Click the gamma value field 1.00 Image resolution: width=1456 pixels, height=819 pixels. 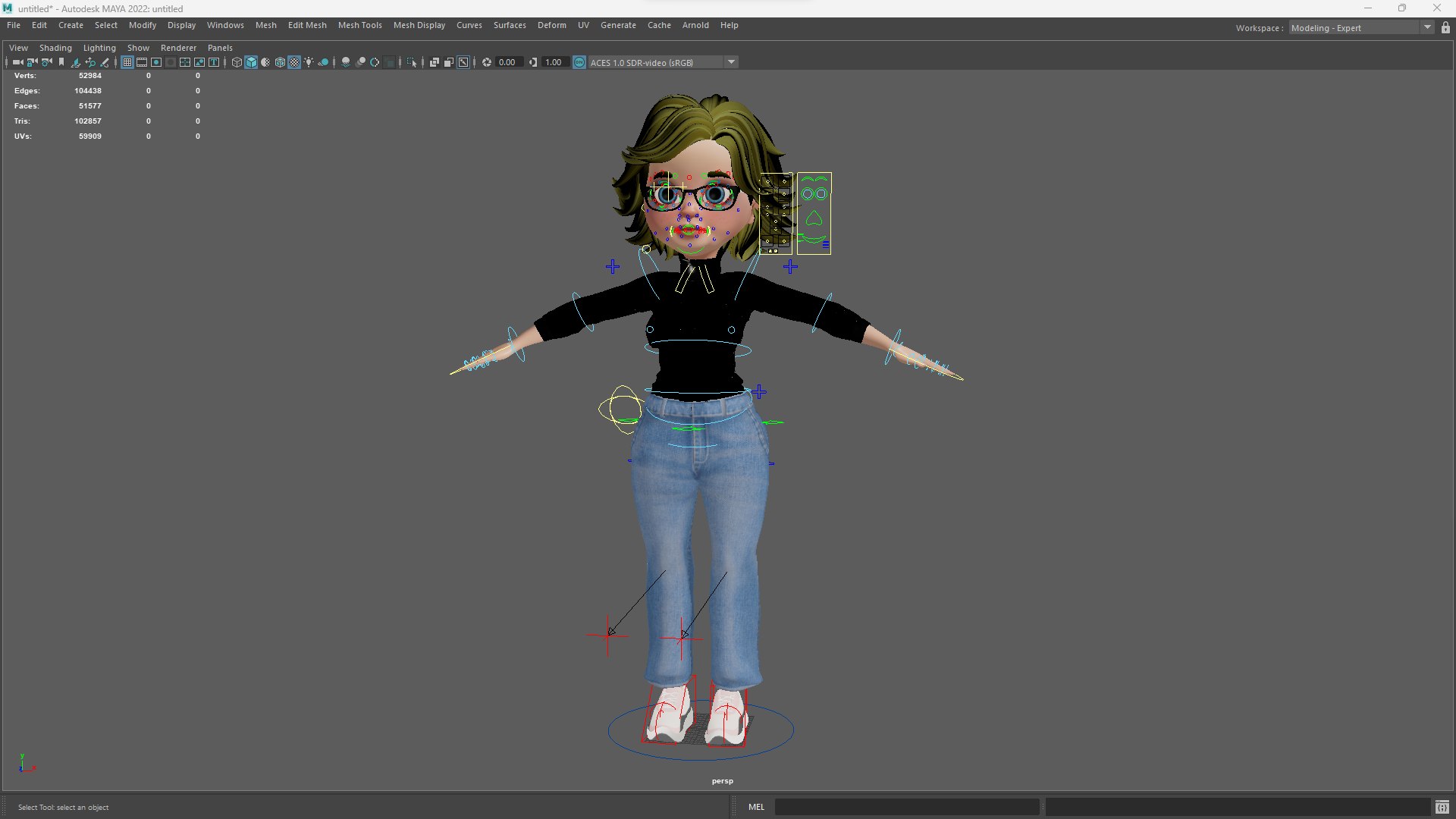(554, 62)
